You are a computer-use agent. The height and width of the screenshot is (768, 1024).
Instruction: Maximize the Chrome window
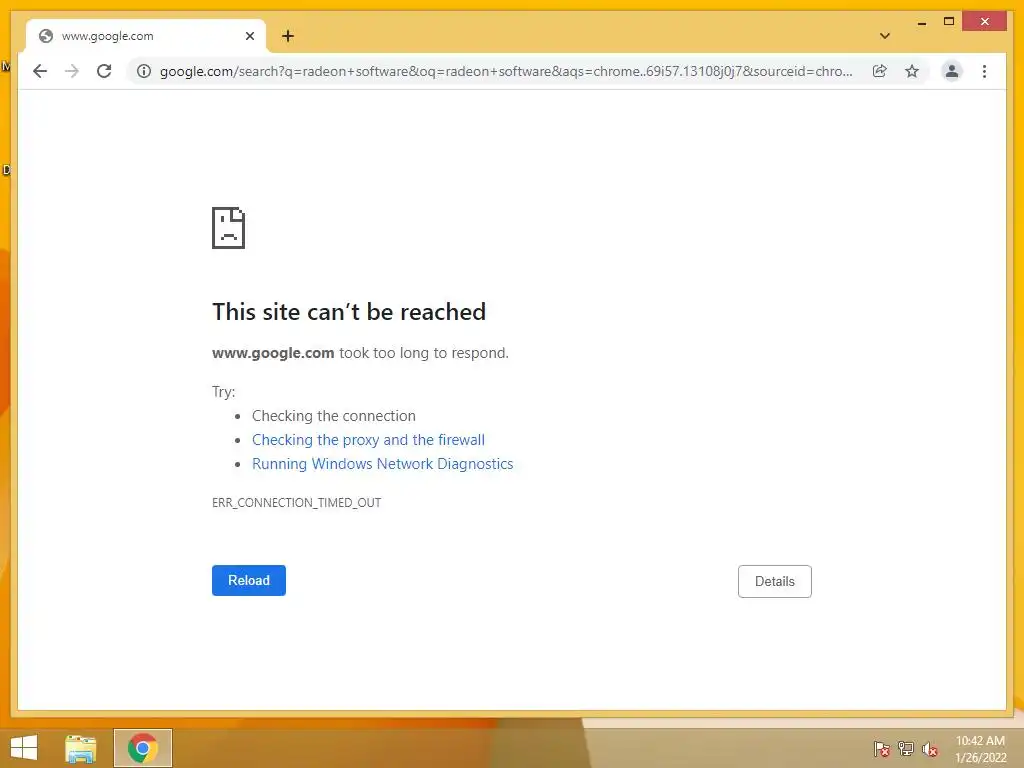pyautogui.click(x=949, y=22)
